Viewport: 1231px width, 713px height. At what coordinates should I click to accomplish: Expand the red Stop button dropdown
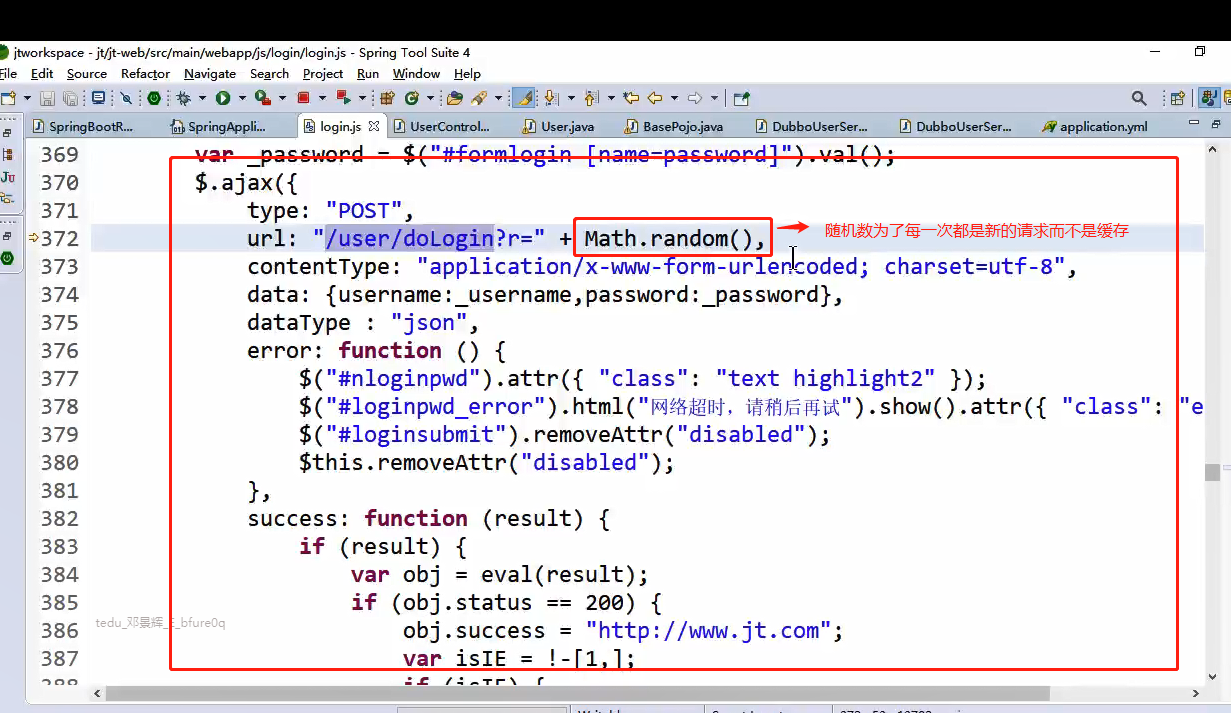(x=322, y=98)
